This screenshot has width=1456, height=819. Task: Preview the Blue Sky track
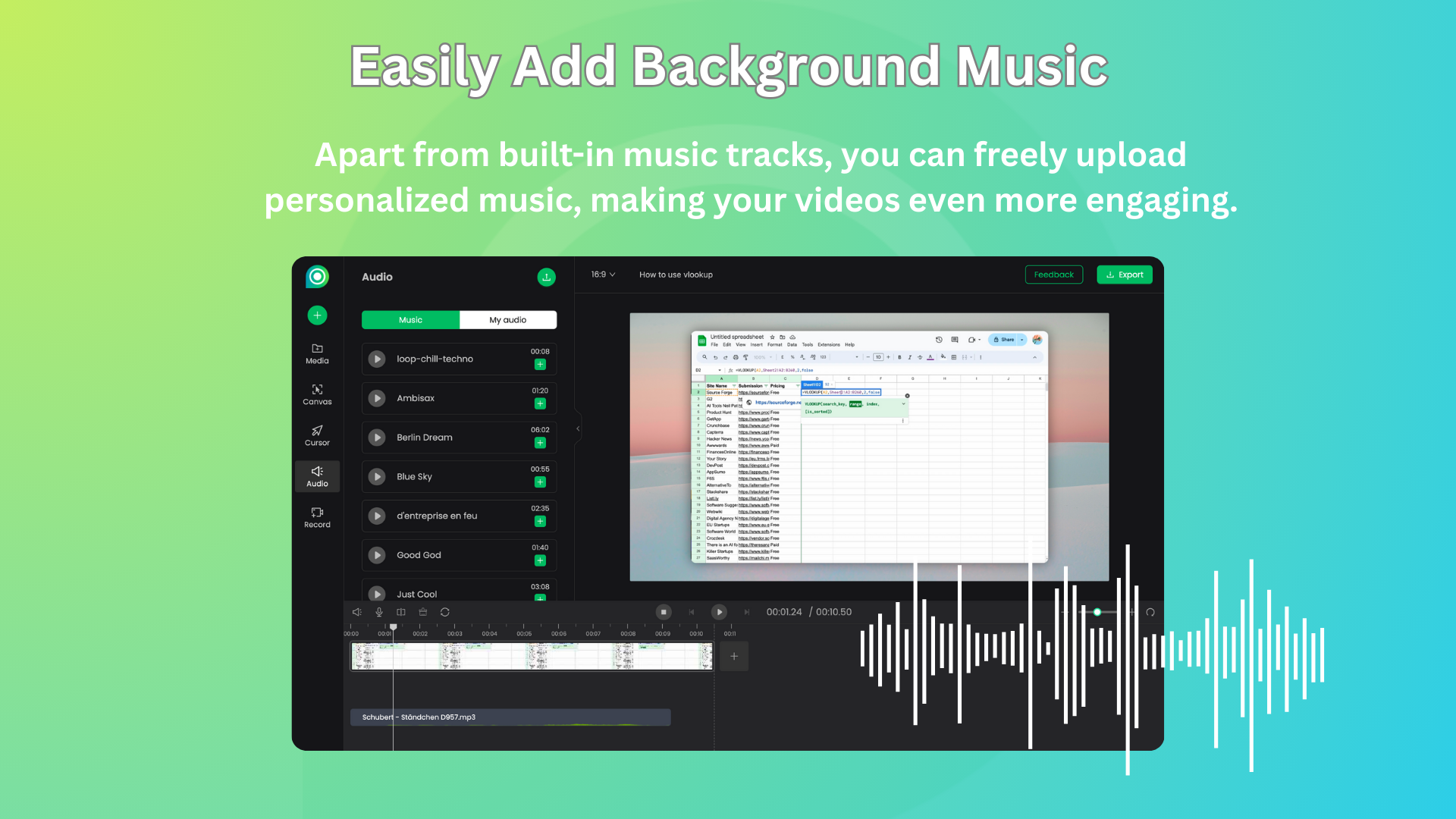click(x=377, y=476)
